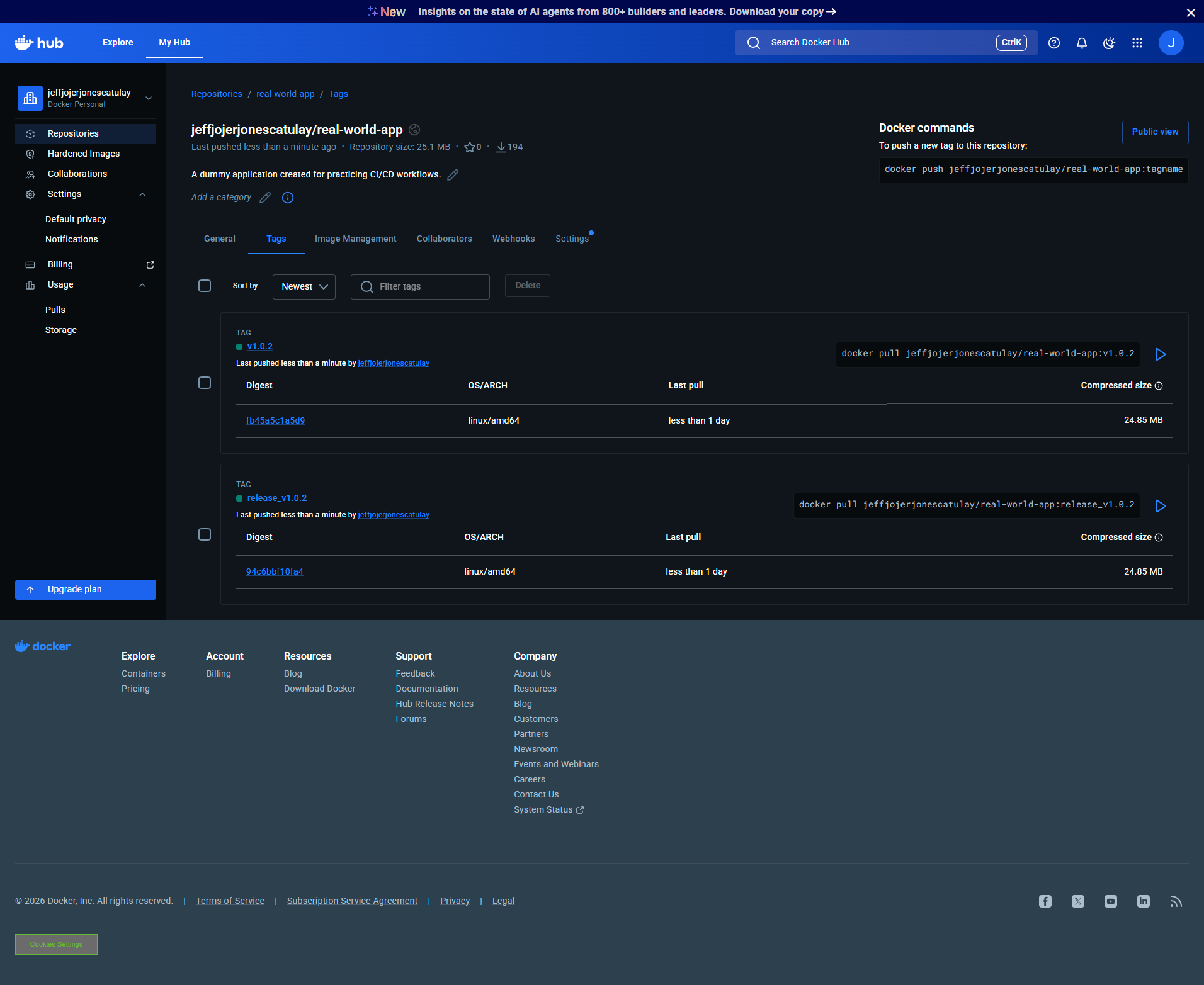Tick the select-all tags checkbox
The height and width of the screenshot is (985, 1204).
coord(205,286)
